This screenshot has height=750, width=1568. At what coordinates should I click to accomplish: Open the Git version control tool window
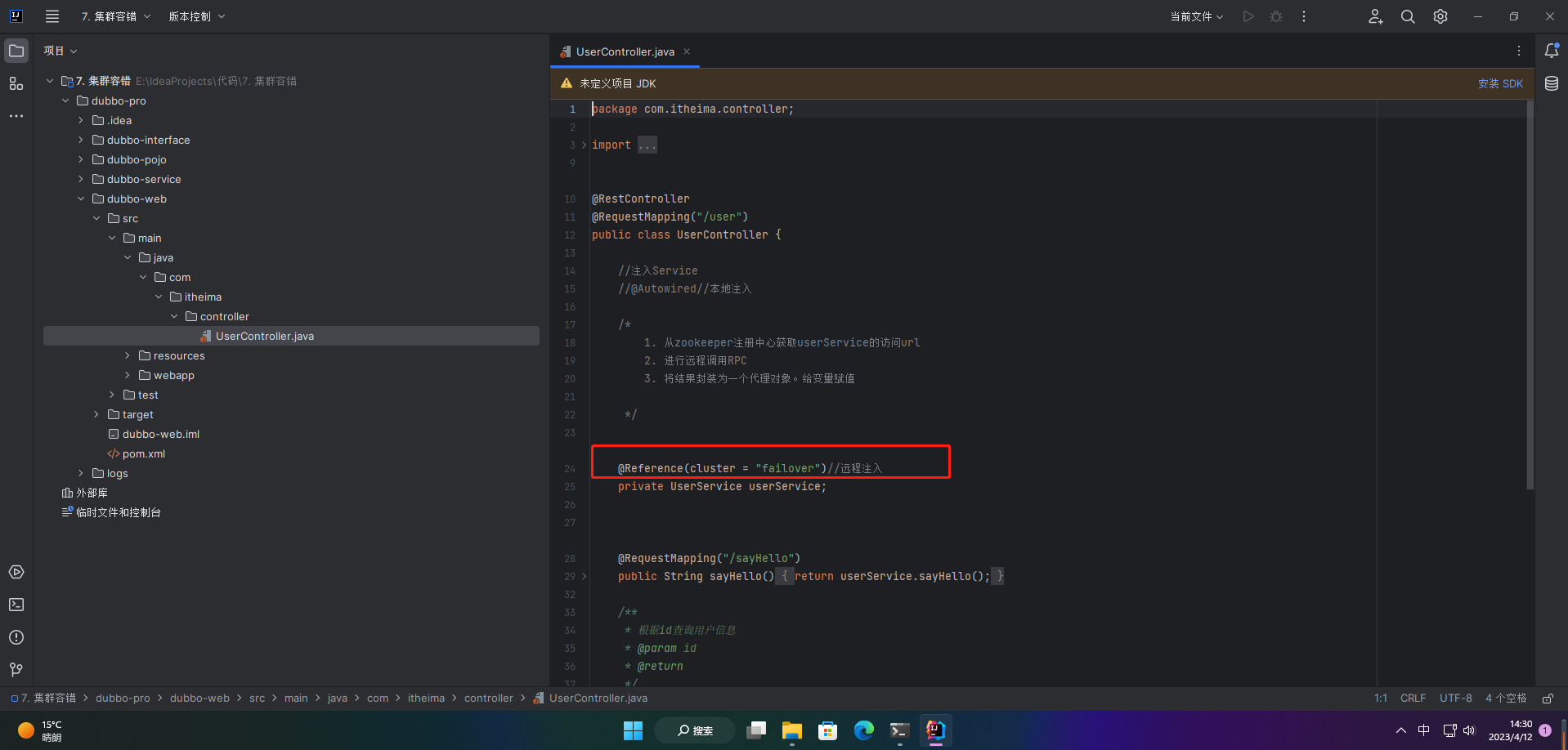click(x=16, y=670)
